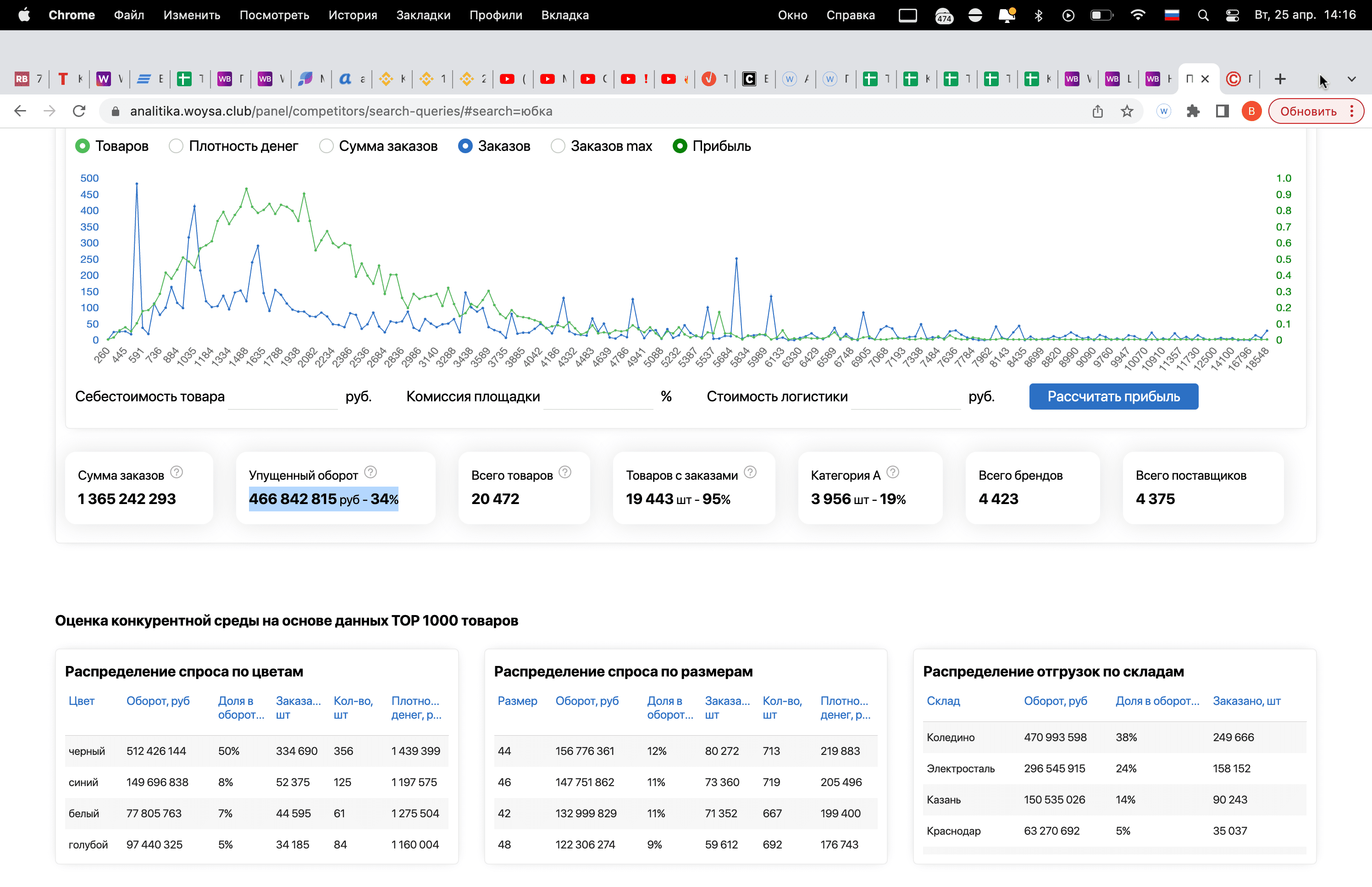Toggle the browser side panel icon

point(1222,111)
